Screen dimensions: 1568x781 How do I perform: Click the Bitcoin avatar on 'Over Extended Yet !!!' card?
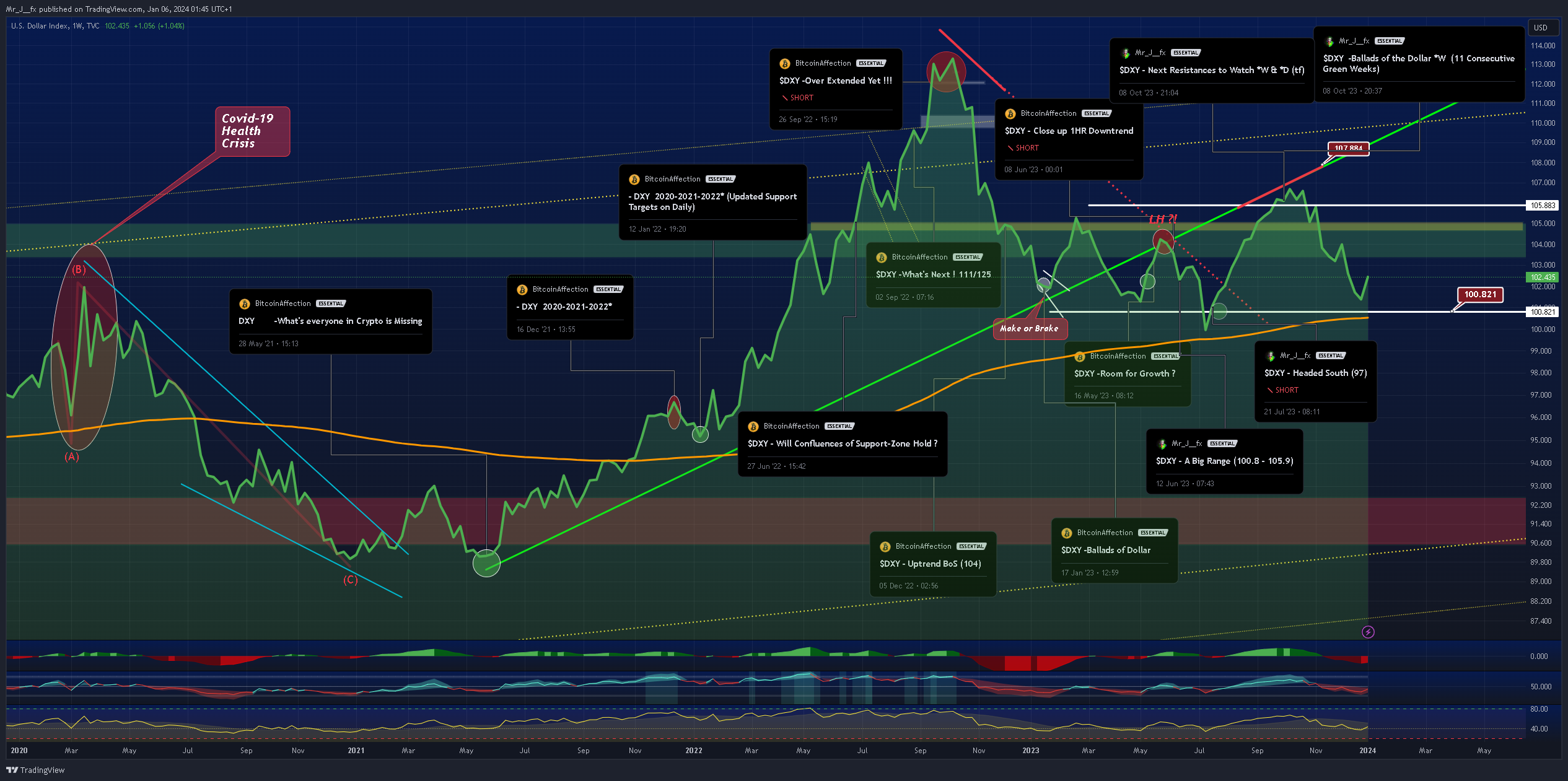click(x=784, y=64)
